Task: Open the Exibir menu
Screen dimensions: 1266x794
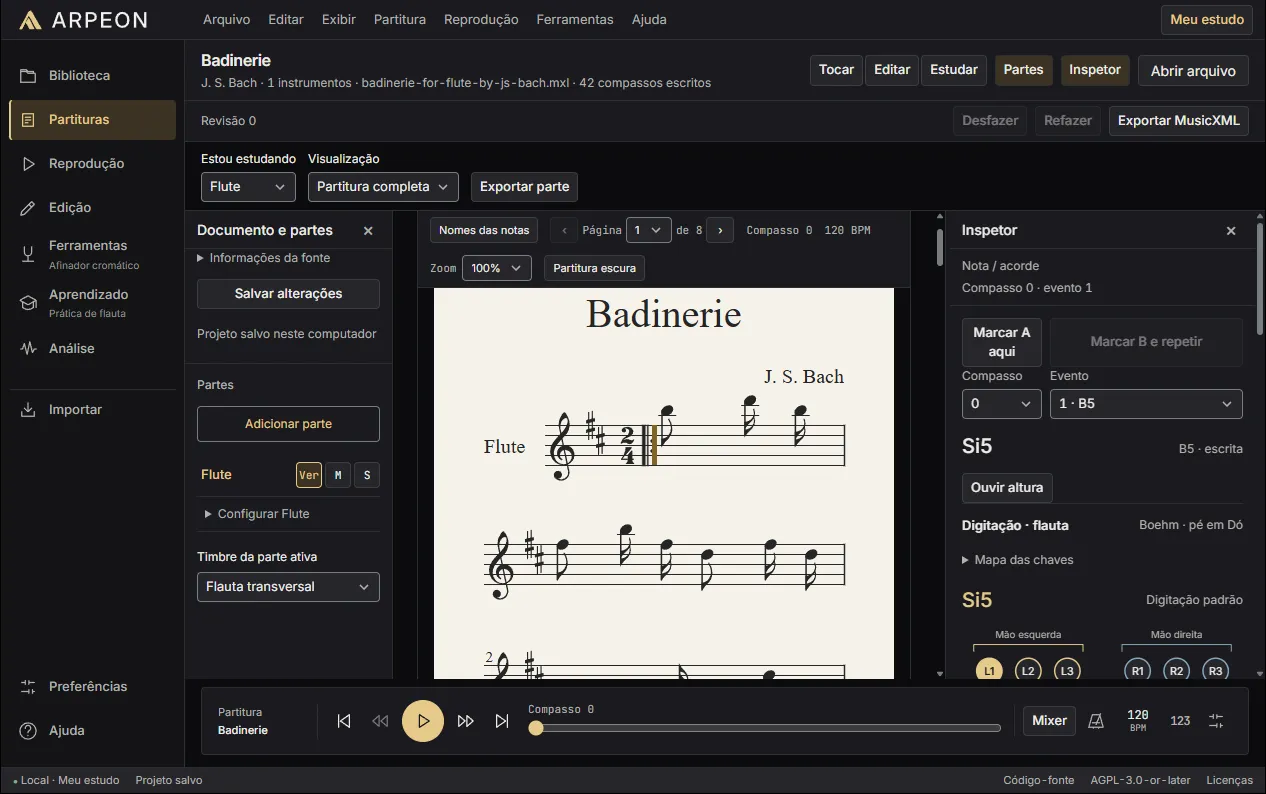Action: tap(339, 20)
